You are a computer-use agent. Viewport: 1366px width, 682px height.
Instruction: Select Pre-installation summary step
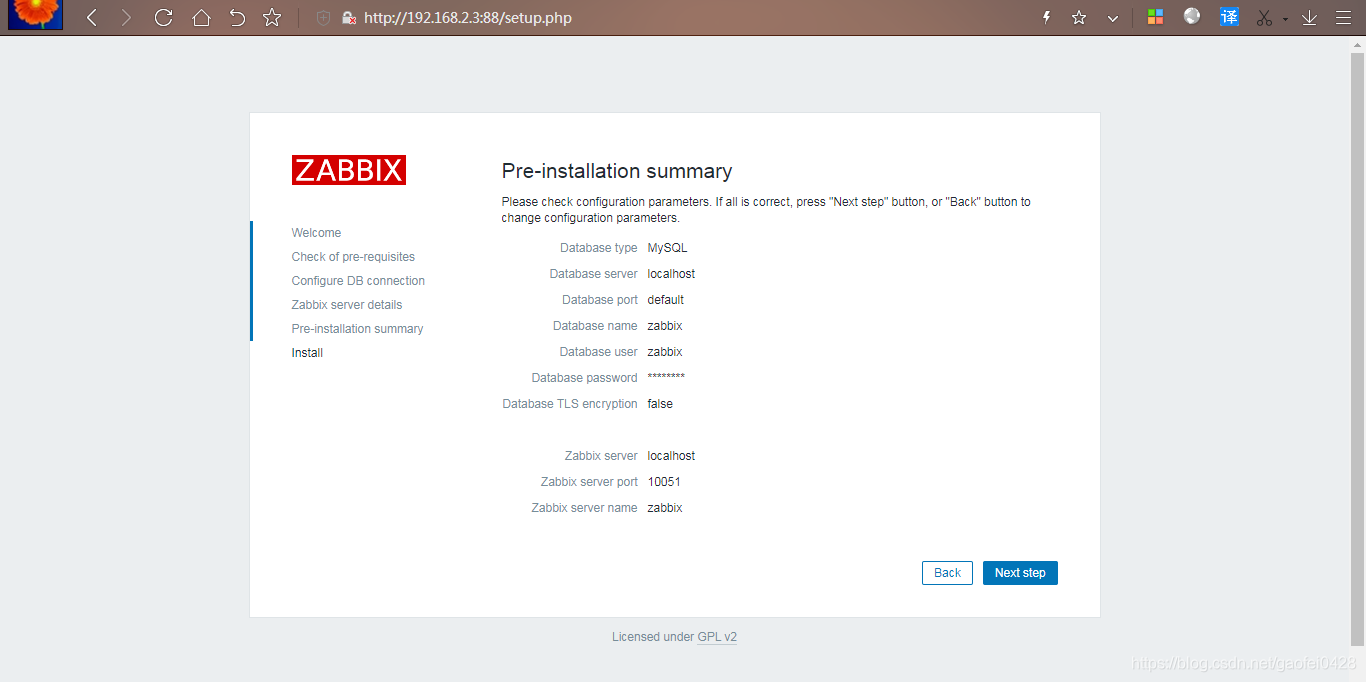click(357, 329)
